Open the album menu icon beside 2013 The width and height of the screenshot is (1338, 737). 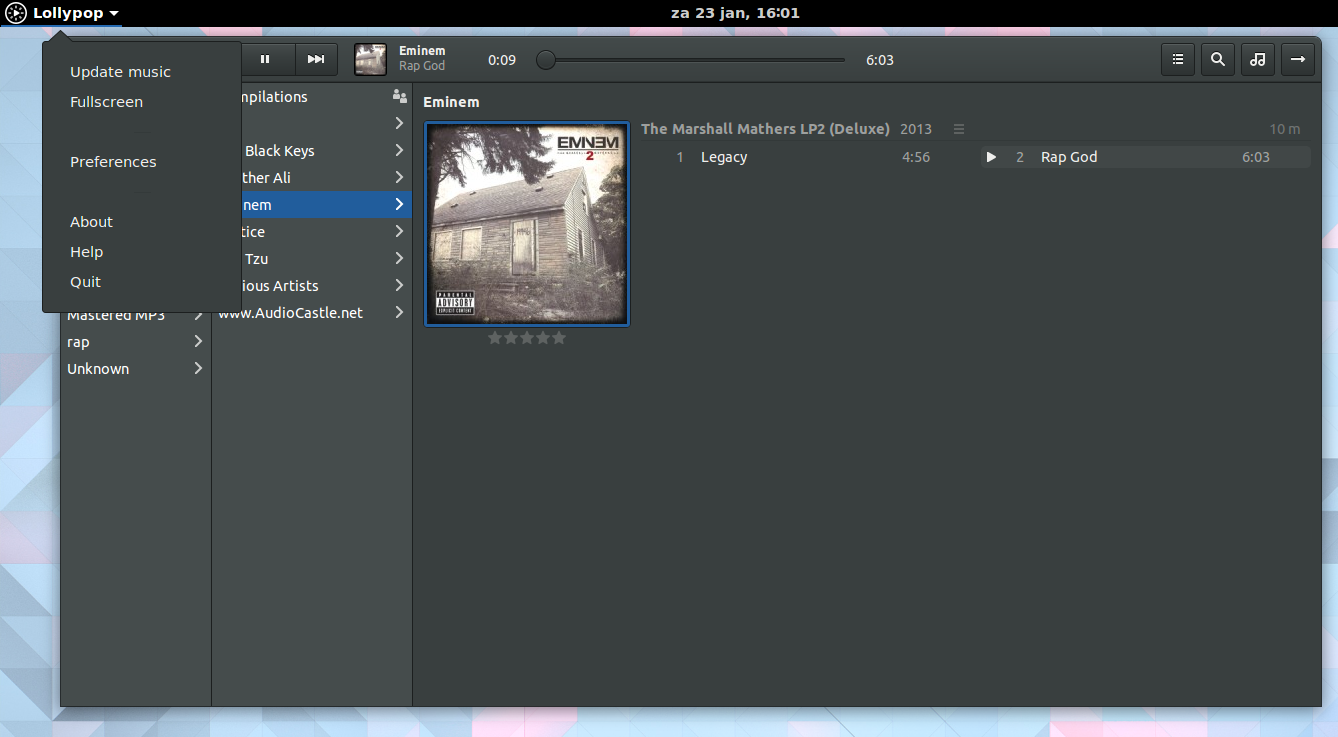[959, 129]
